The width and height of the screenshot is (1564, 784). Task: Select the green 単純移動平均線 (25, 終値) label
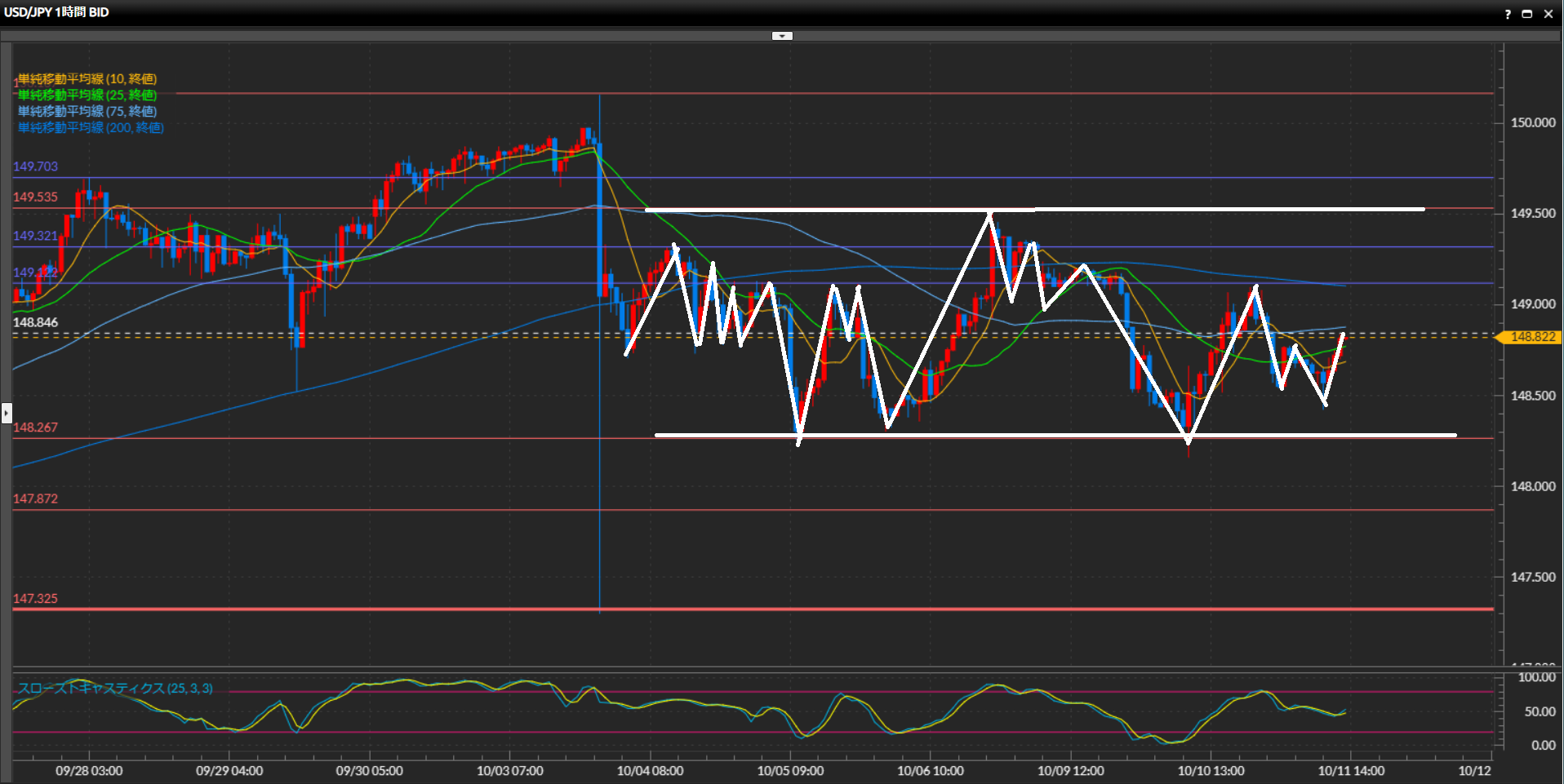tap(87, 95)
